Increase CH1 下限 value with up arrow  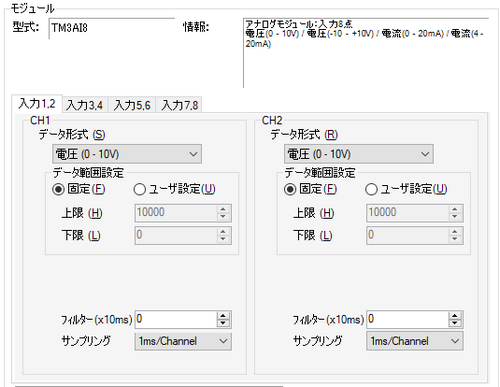coord(223,232)
